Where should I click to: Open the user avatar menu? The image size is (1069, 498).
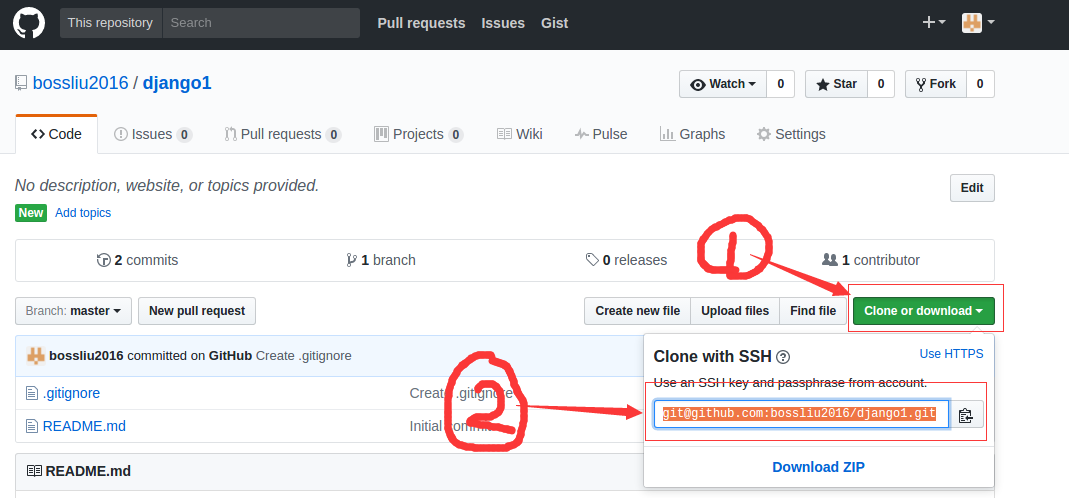point(977,22)
